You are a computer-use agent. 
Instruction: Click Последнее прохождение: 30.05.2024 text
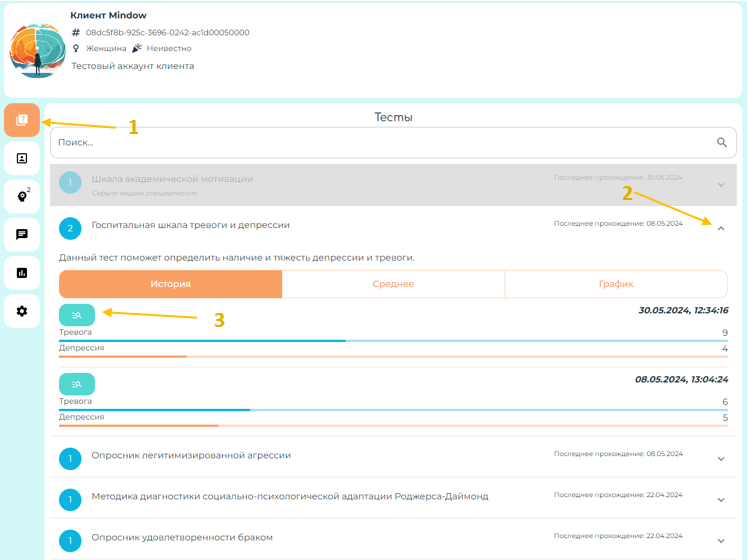point(618,177)
